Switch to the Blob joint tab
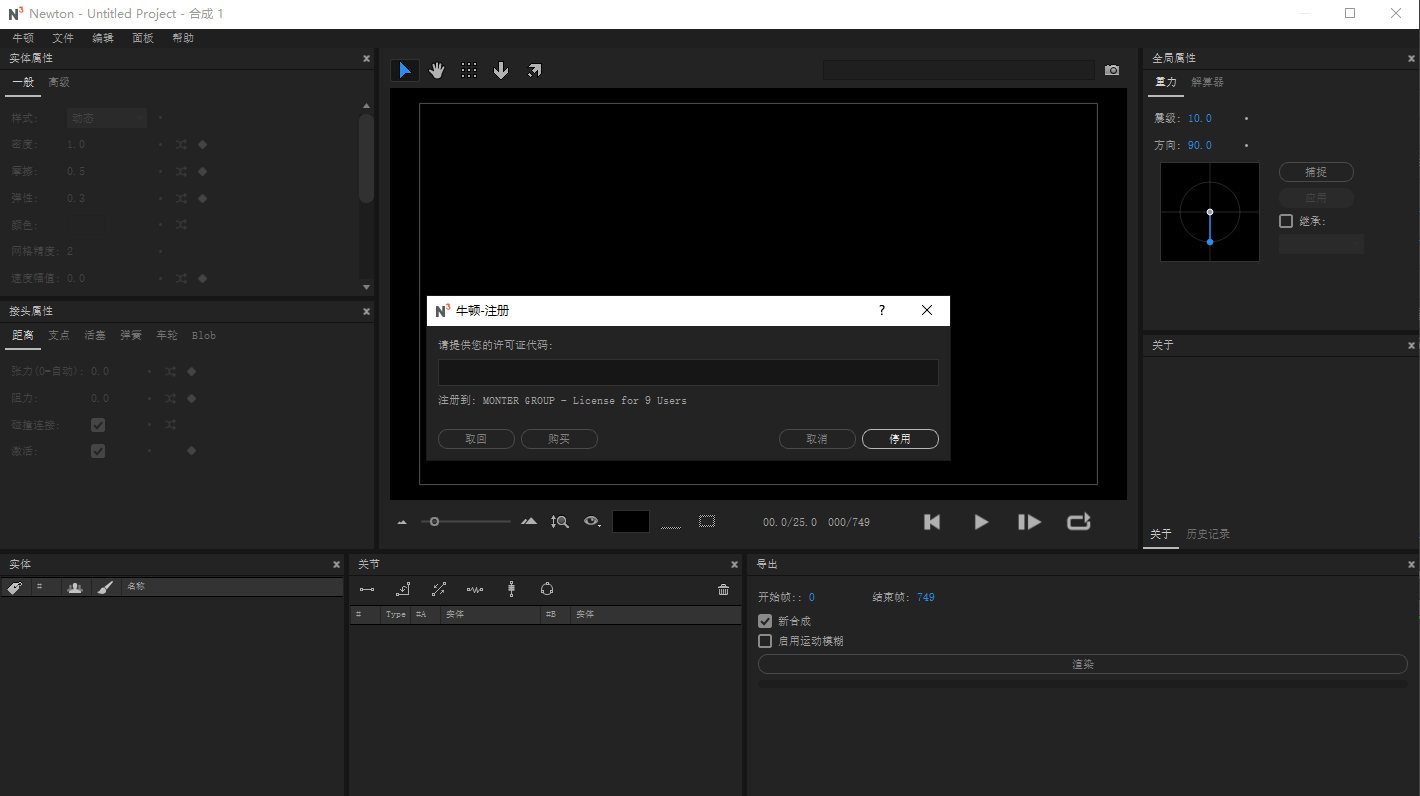Image resolution: width=1420 pixels, height=796 pixels. click(x=204, y=336)
